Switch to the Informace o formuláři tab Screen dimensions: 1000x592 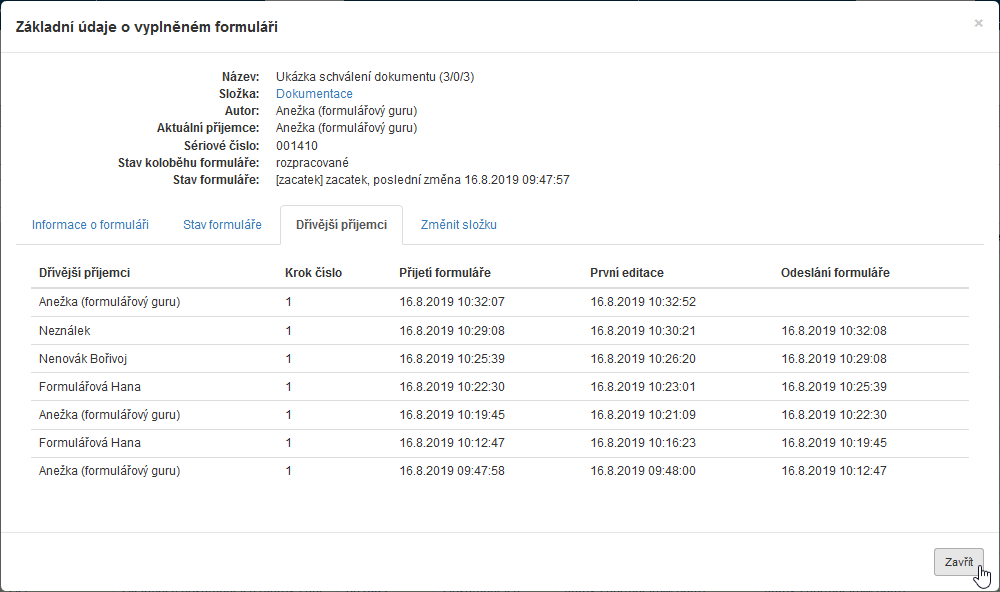pos(90,225)
